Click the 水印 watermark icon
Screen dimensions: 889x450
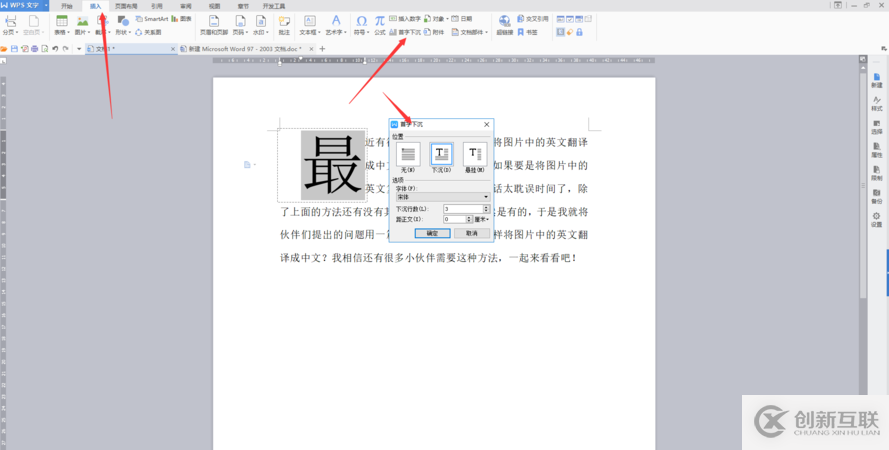pyautogui.click(x=260, y=22)
